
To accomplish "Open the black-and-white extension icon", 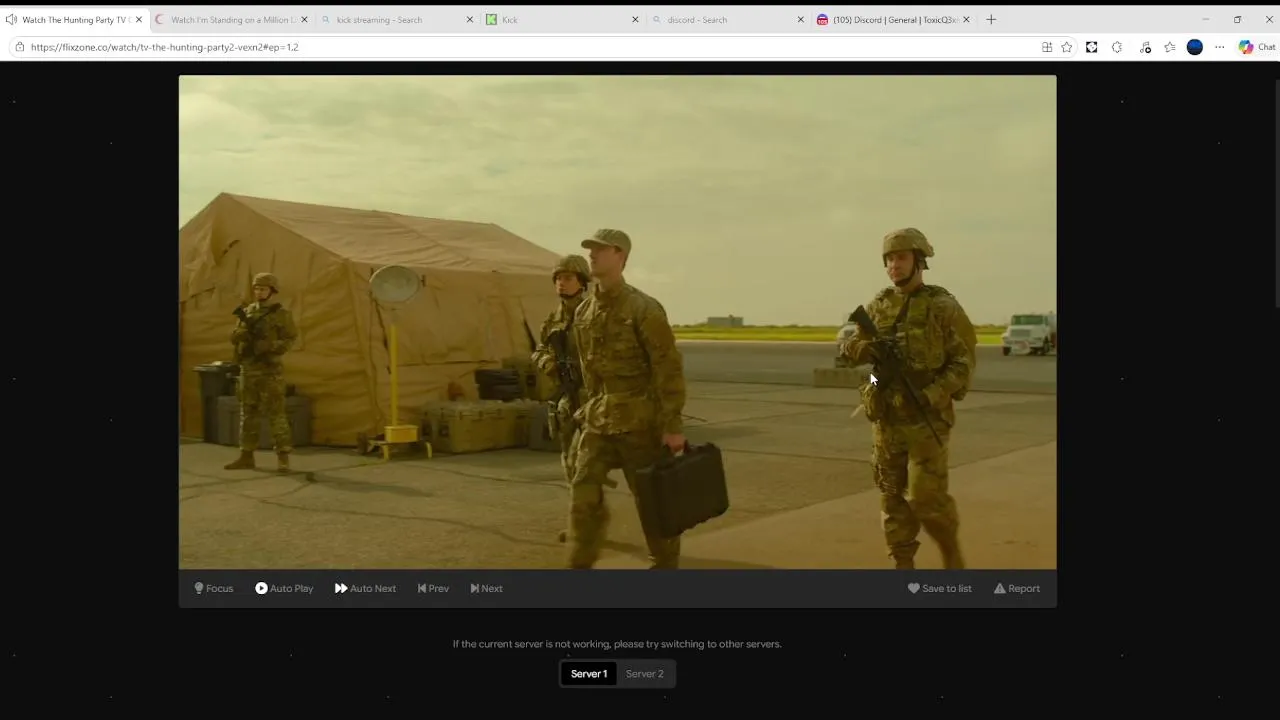I will pos(1092,47).
